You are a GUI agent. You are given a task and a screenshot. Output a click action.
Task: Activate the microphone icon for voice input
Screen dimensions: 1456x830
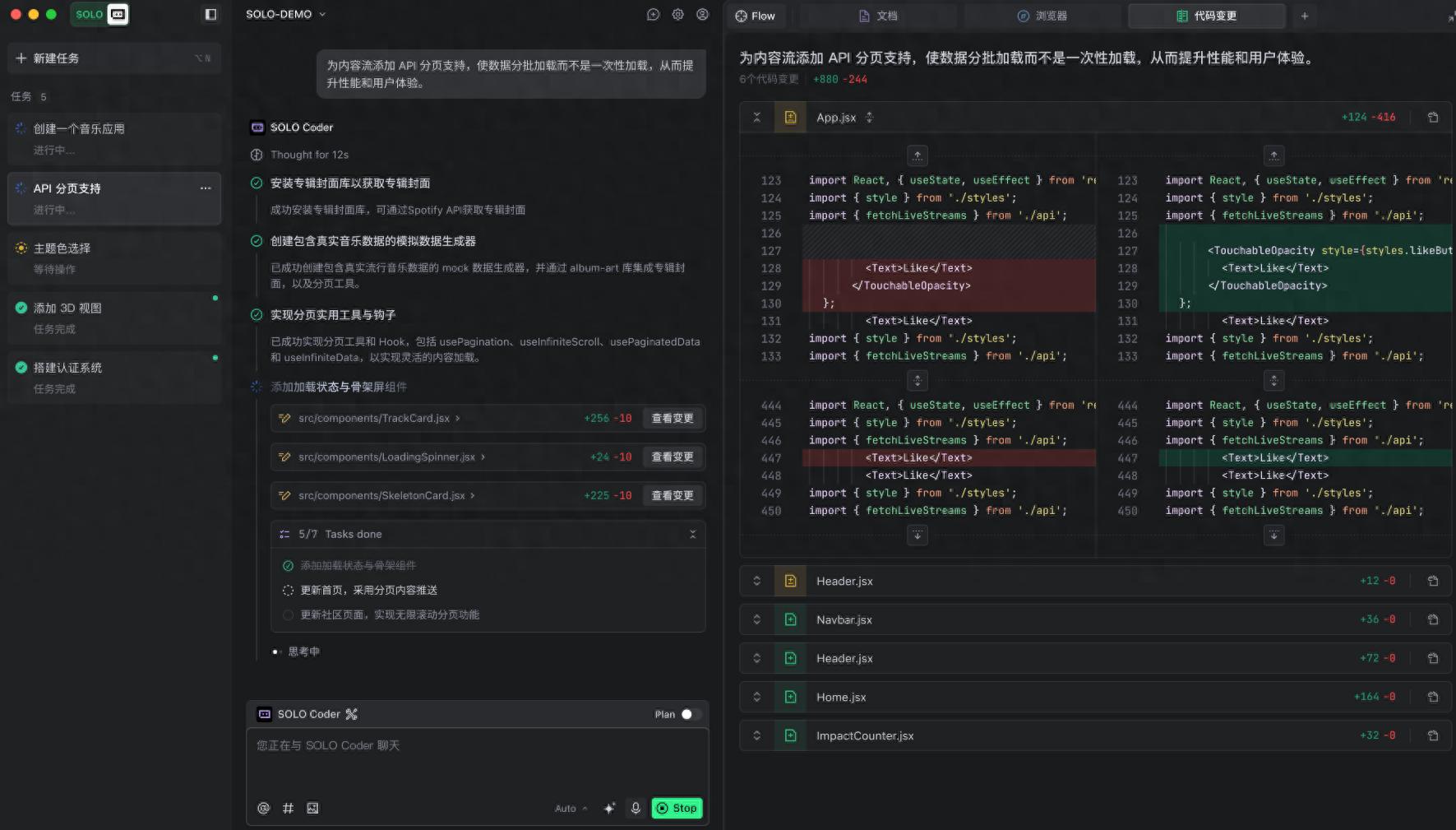click(636, 808)
